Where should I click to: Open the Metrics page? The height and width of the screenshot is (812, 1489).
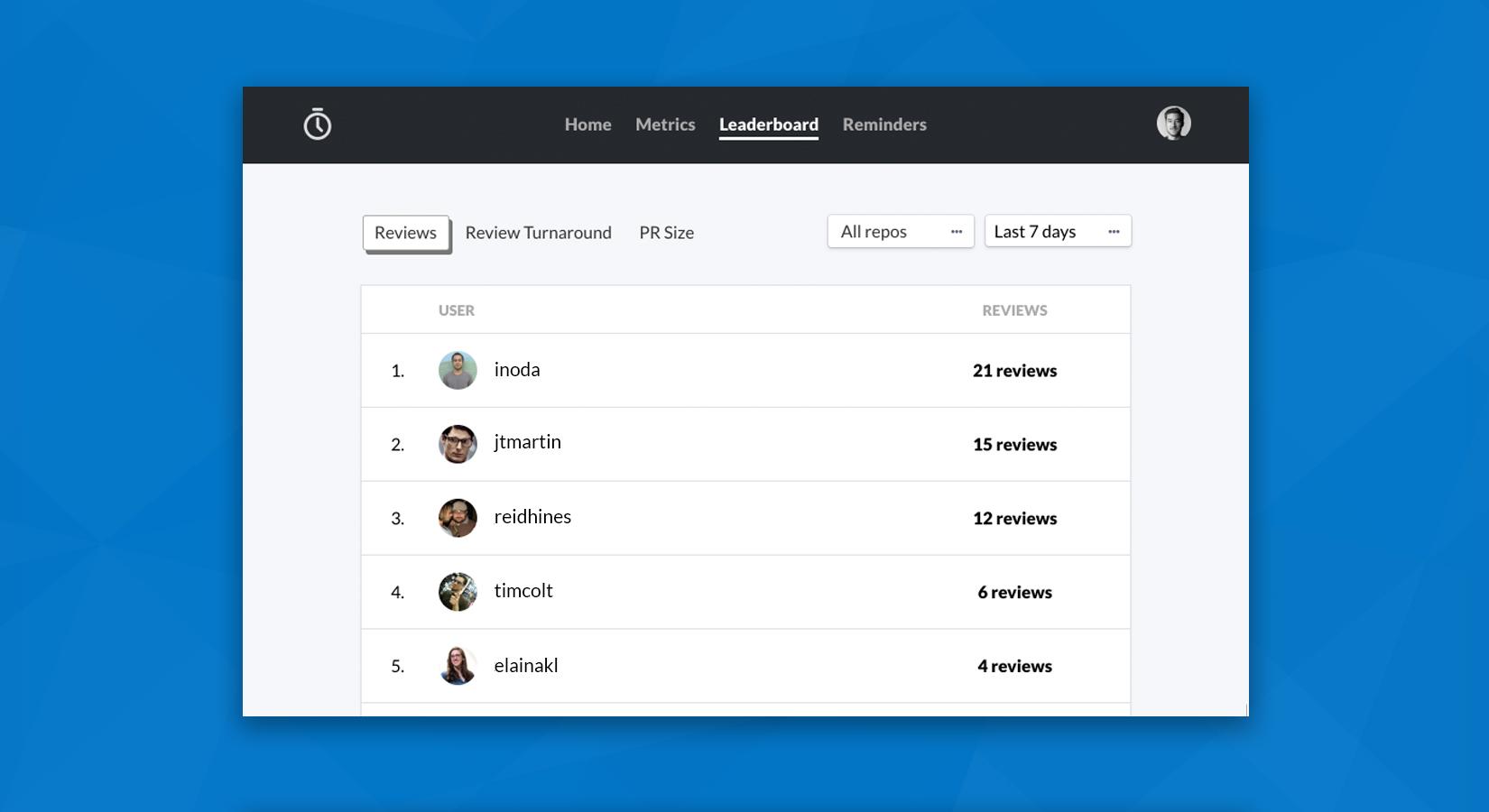(x=665, y=125)
